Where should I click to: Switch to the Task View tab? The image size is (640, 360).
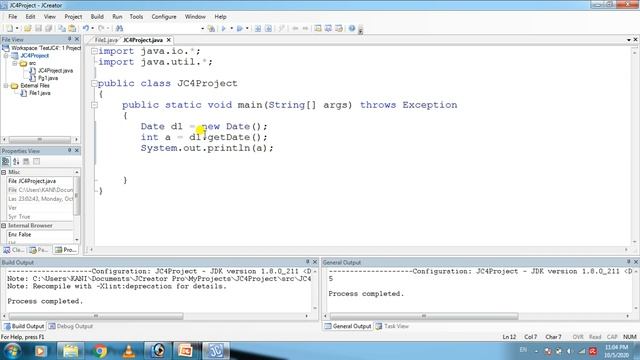click(x=392, y=326)
